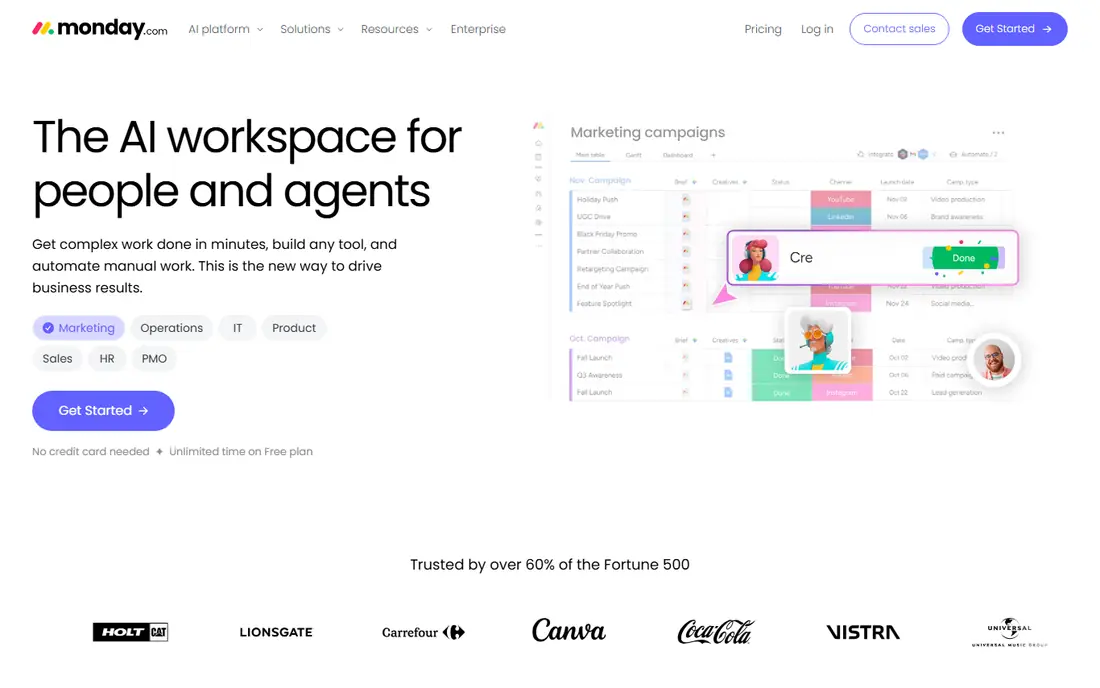Click the Coca-Cola logo
Viewport: 1100px width, 688px height.
click(715, 631)
